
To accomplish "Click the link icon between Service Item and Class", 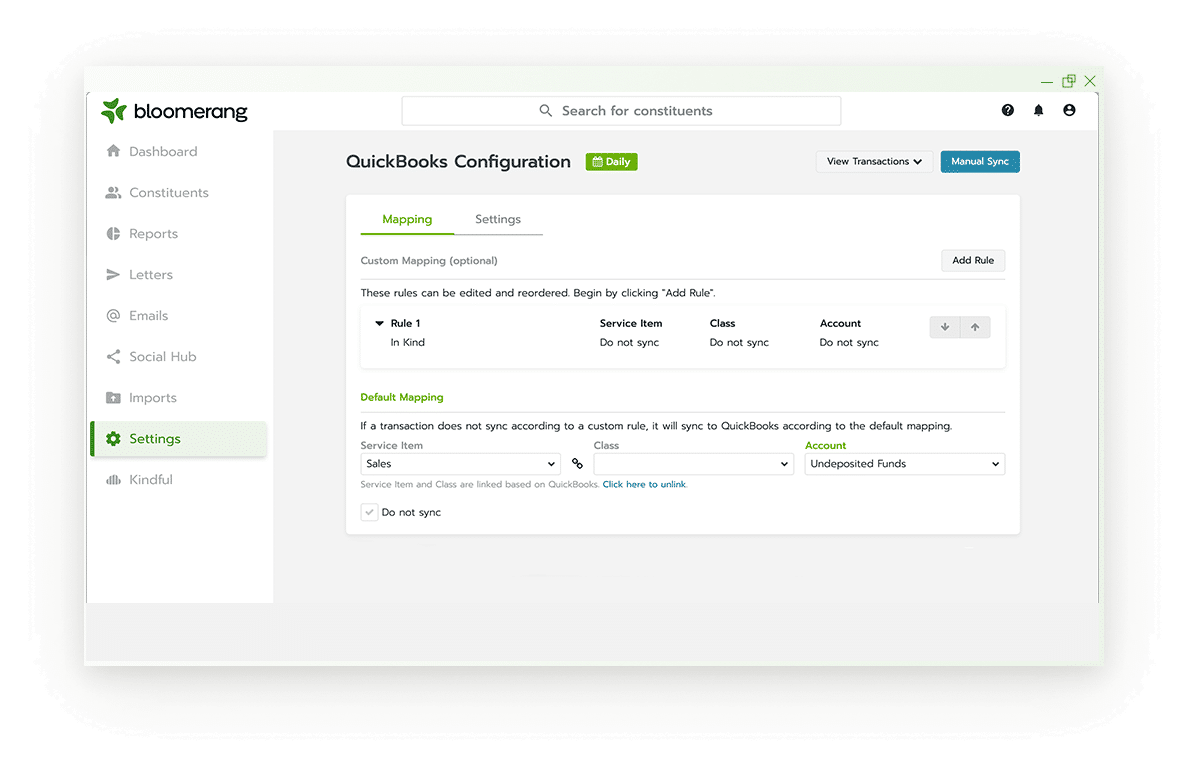I will pos(577,464).
